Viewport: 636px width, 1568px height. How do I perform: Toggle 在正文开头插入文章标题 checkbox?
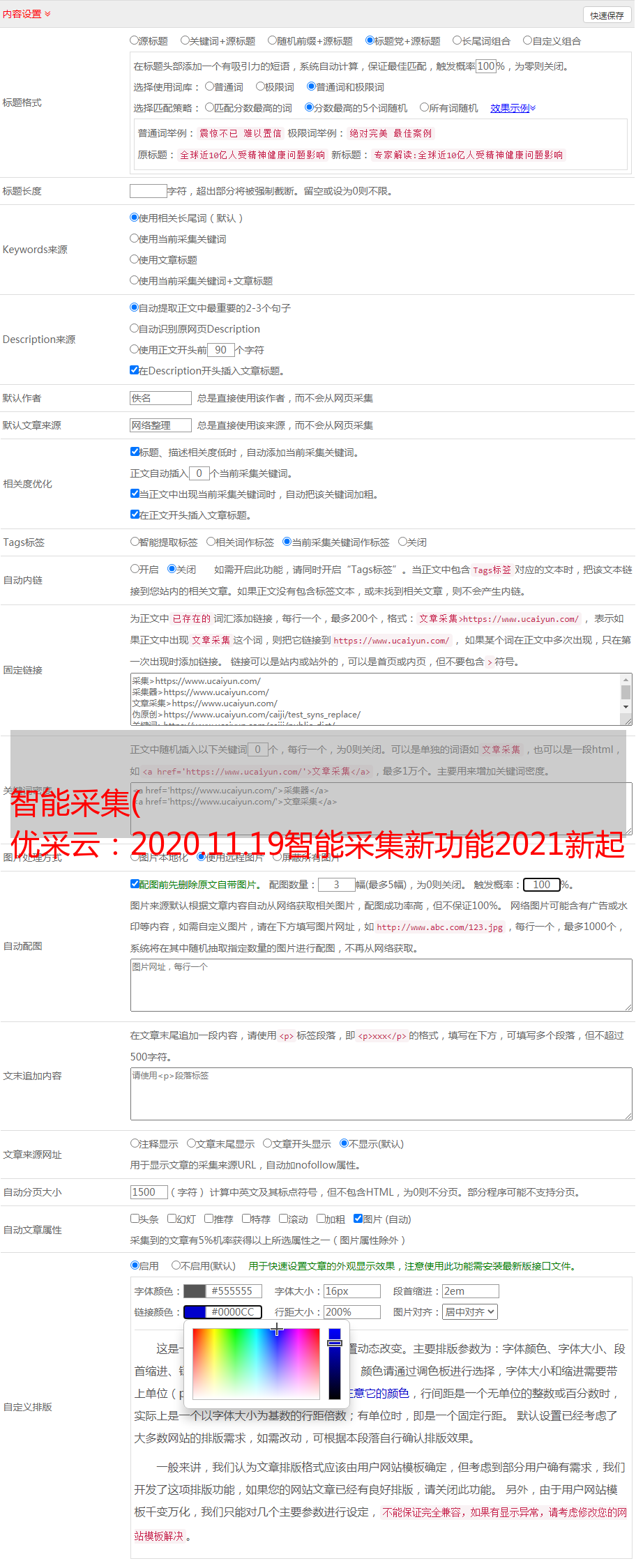(135, 515)
